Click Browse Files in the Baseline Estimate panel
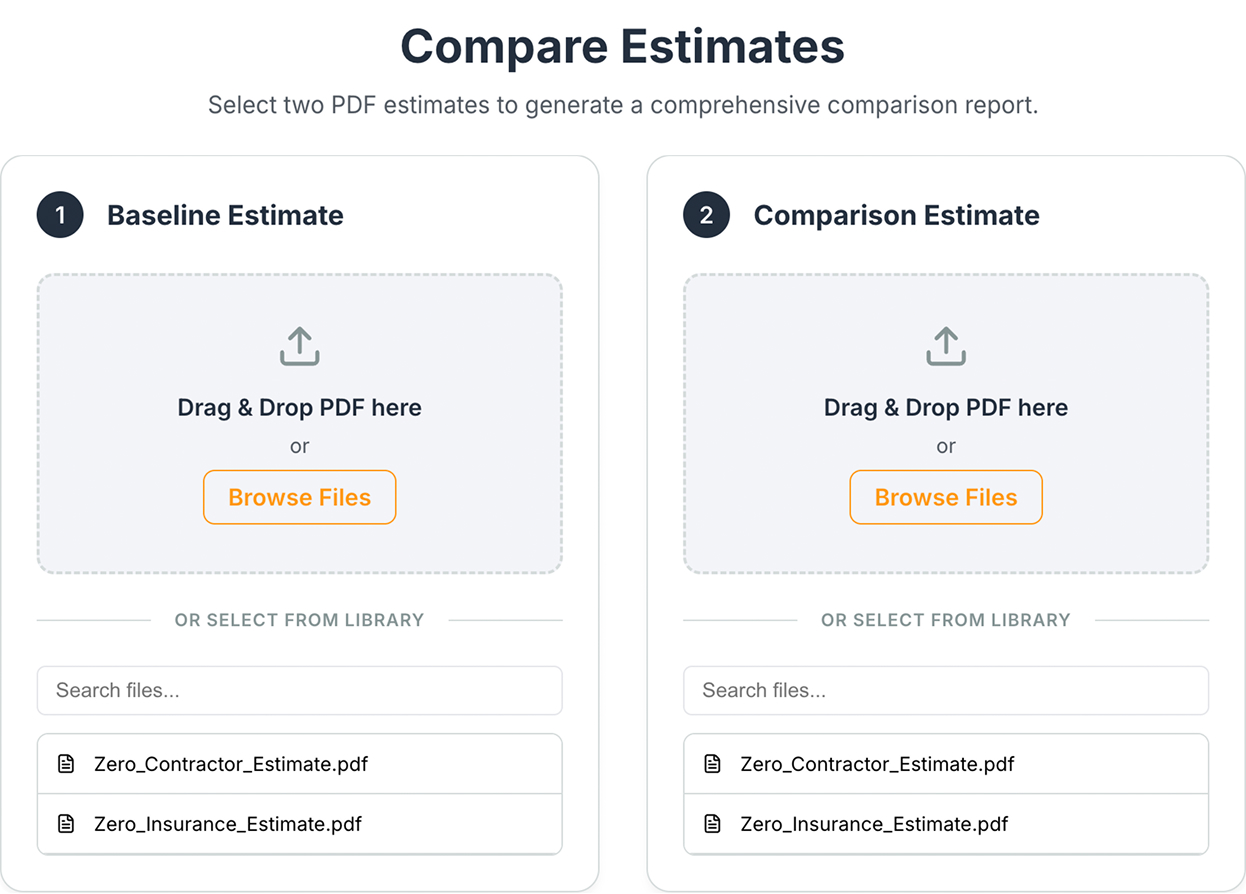The width and height of the screenshot is (1246, 894). pyautogui.click(x=299, y=497)
